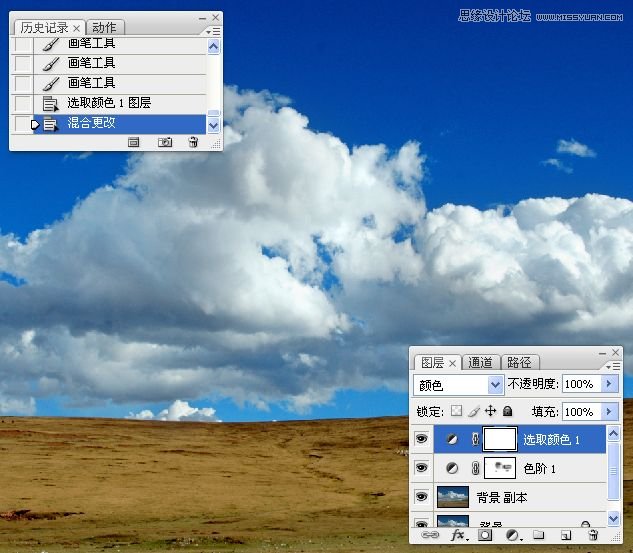The height and width of the screenshot is (553, 633).
Task: Select the middle 画笔工具 history state
Action: (x=119, y=63)
